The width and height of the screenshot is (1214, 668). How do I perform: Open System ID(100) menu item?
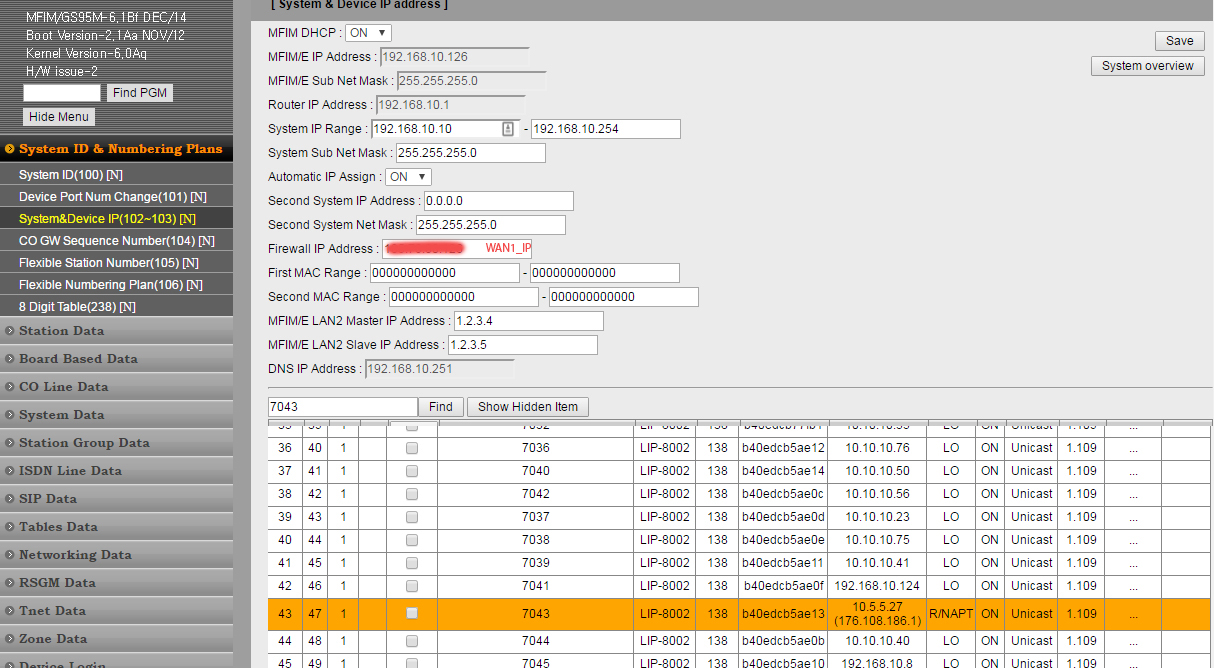[70, 175]
